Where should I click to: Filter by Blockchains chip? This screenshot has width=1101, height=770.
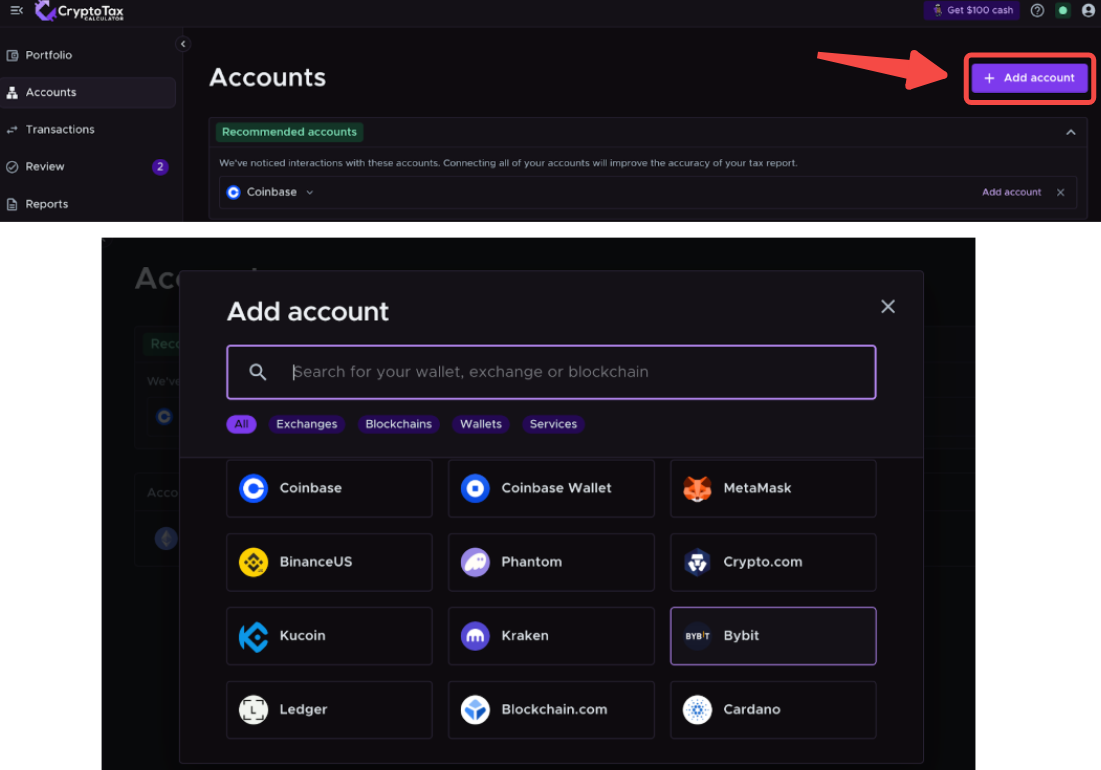398,424
